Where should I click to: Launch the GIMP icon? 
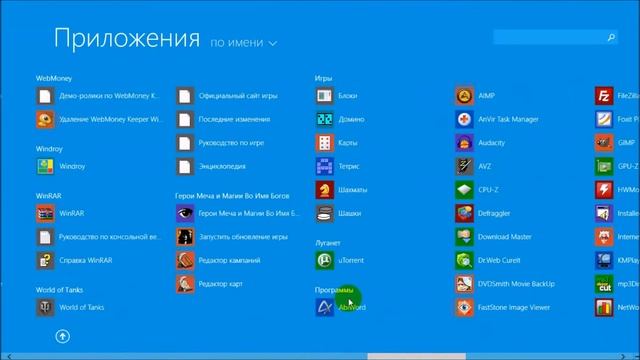tap(604, 143)
